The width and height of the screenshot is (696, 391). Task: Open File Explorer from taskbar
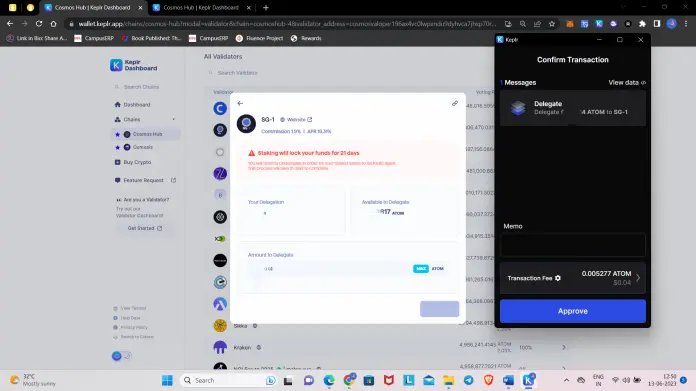click(448, 380)
